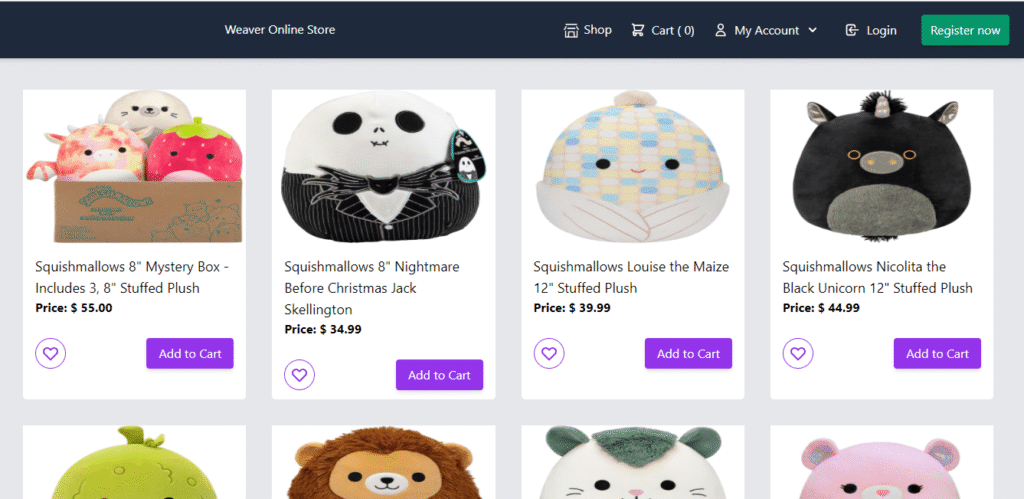This screenshot has width=1024, height=499.
Task: Open the black unicorn plush image
Action: pyautogui.click(x=882, y=167)
